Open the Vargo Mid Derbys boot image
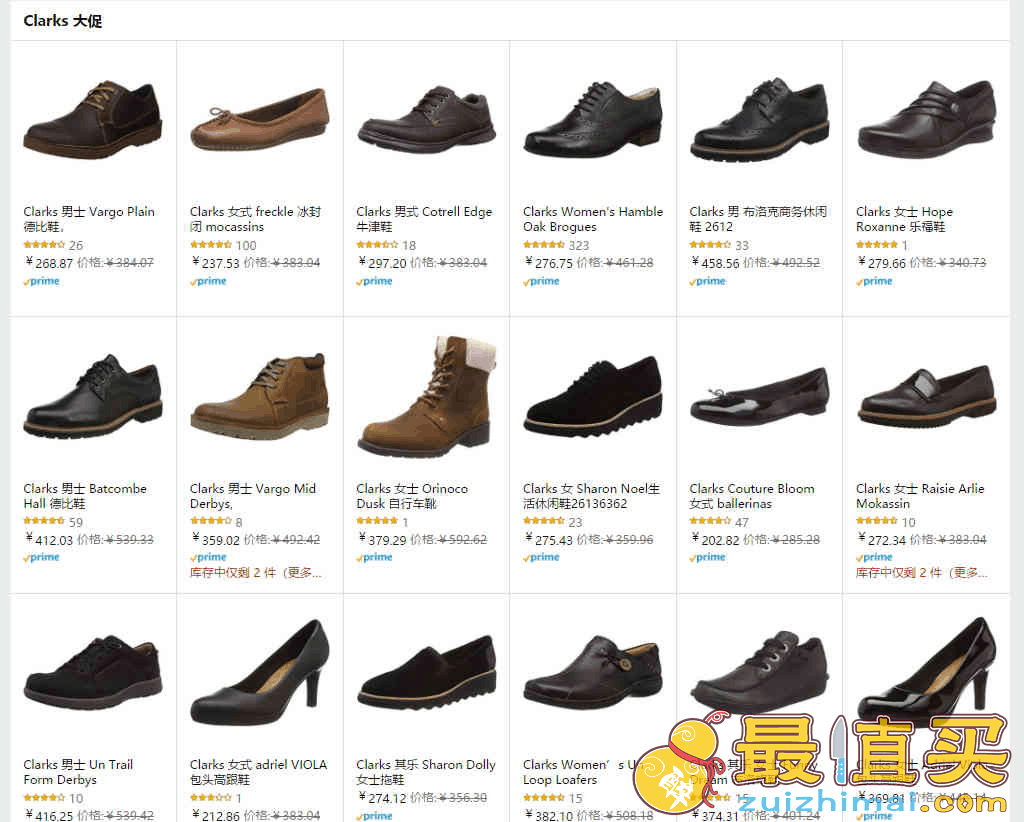 click(x=260, y=396)
